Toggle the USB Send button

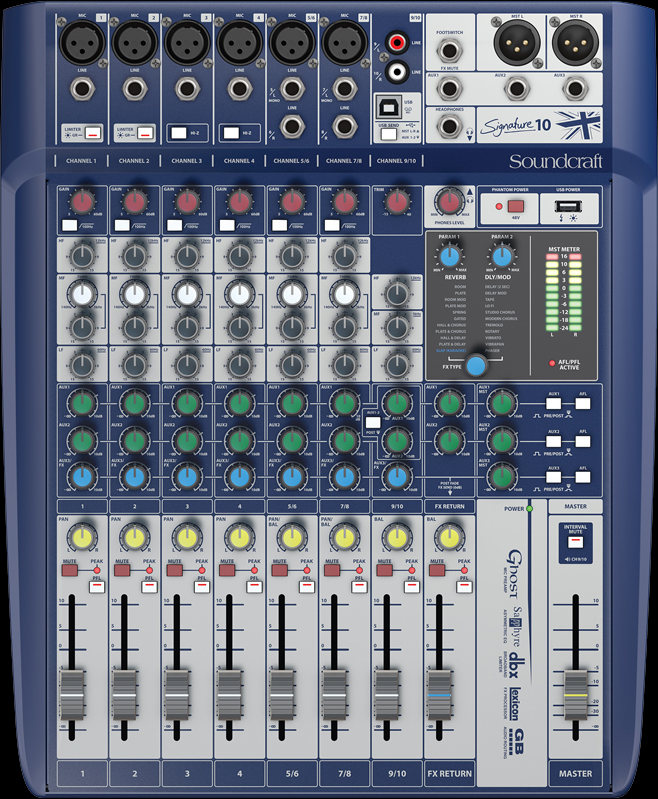[x=389, y=135]
